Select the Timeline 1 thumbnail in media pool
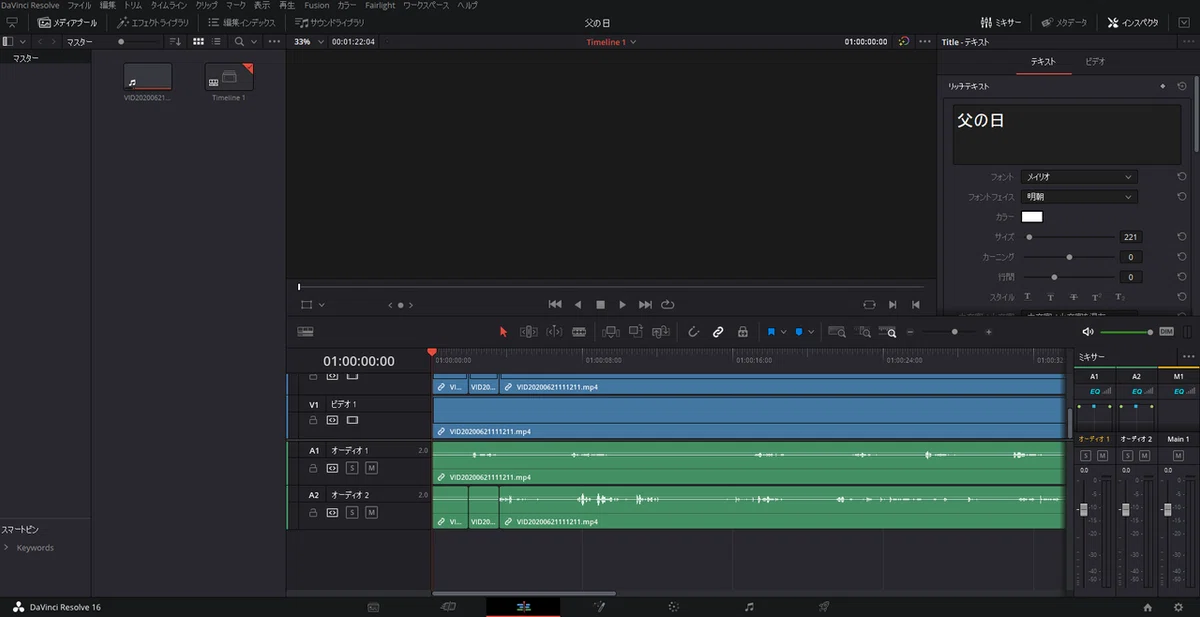The width and height of the screenshot is (1200, 617). tap(228, 77)
